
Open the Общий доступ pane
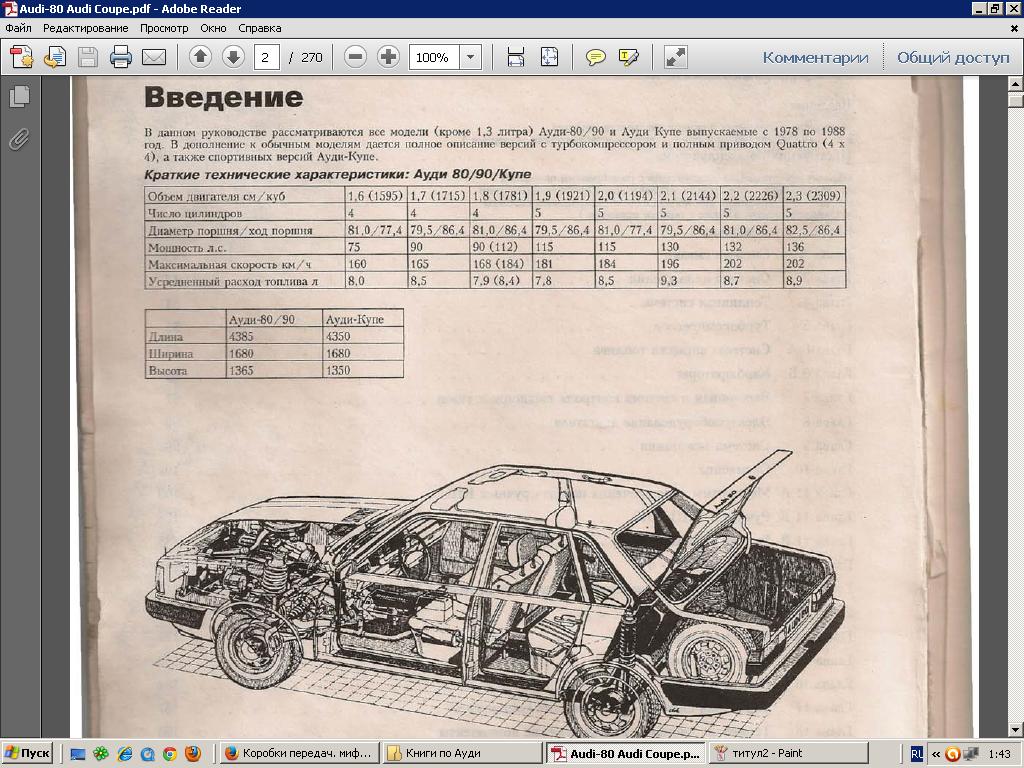(x=953, y=57)
